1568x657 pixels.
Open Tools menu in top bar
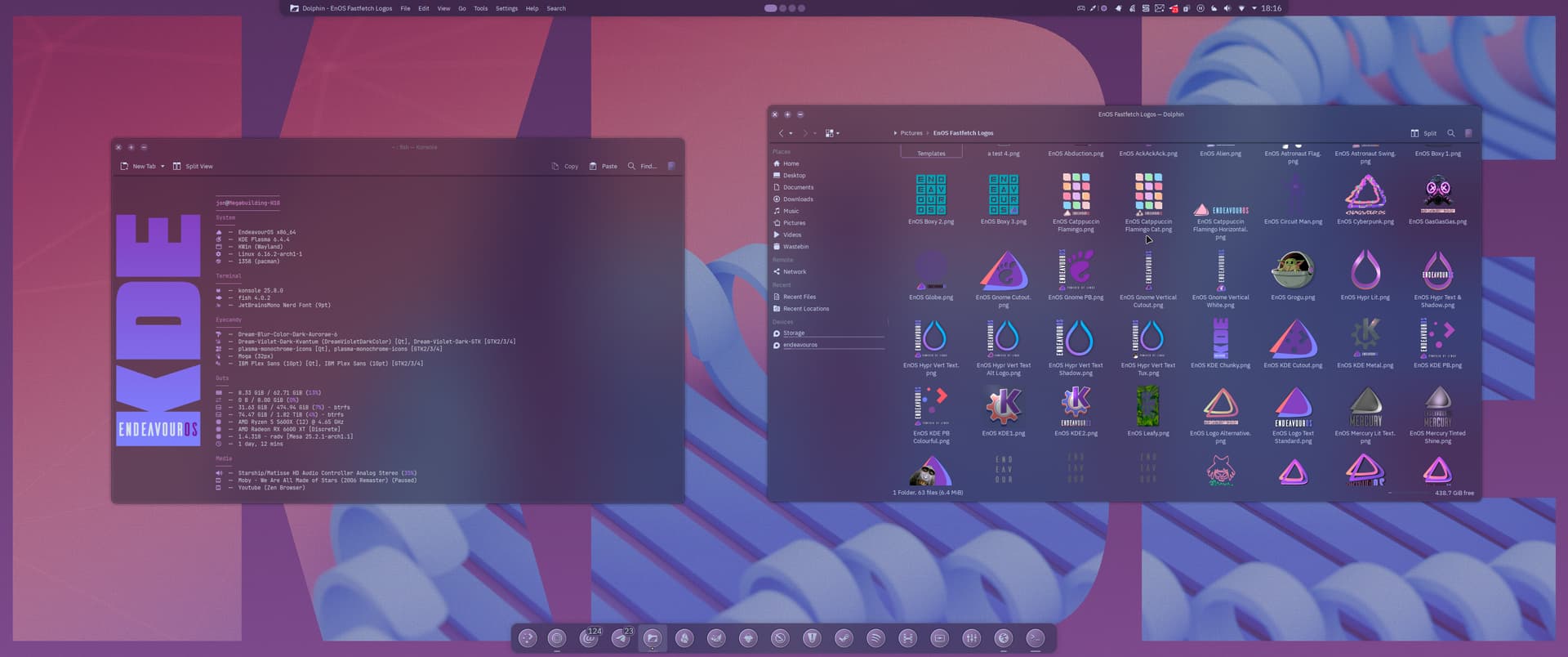[x=481, y=8]
